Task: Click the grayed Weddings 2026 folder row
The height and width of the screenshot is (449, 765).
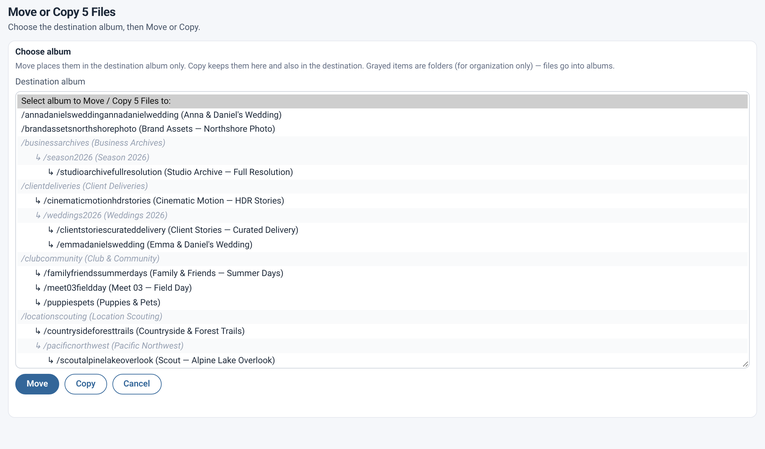Action: [382, 216]
